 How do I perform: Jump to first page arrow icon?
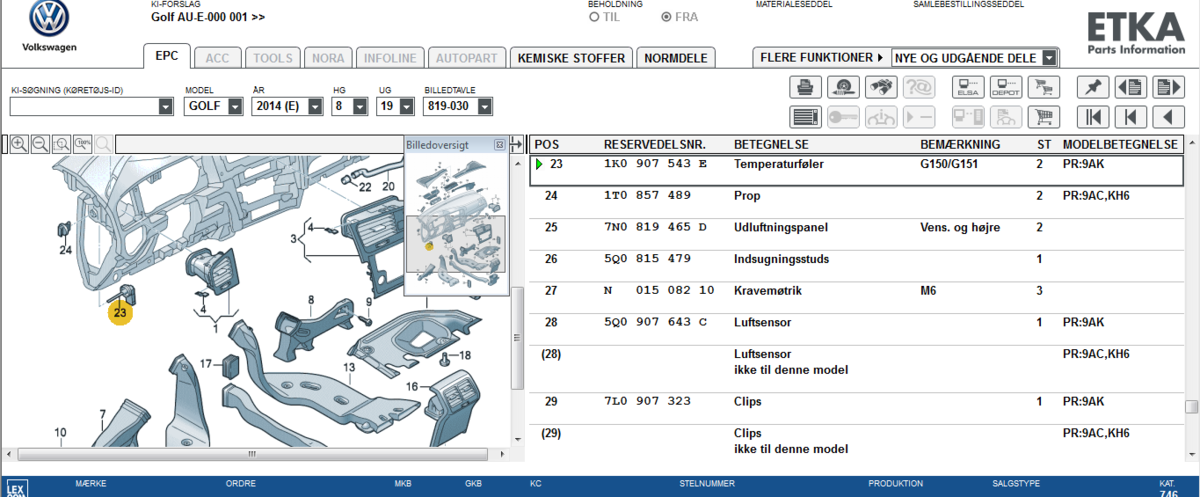click(1093, 117)
